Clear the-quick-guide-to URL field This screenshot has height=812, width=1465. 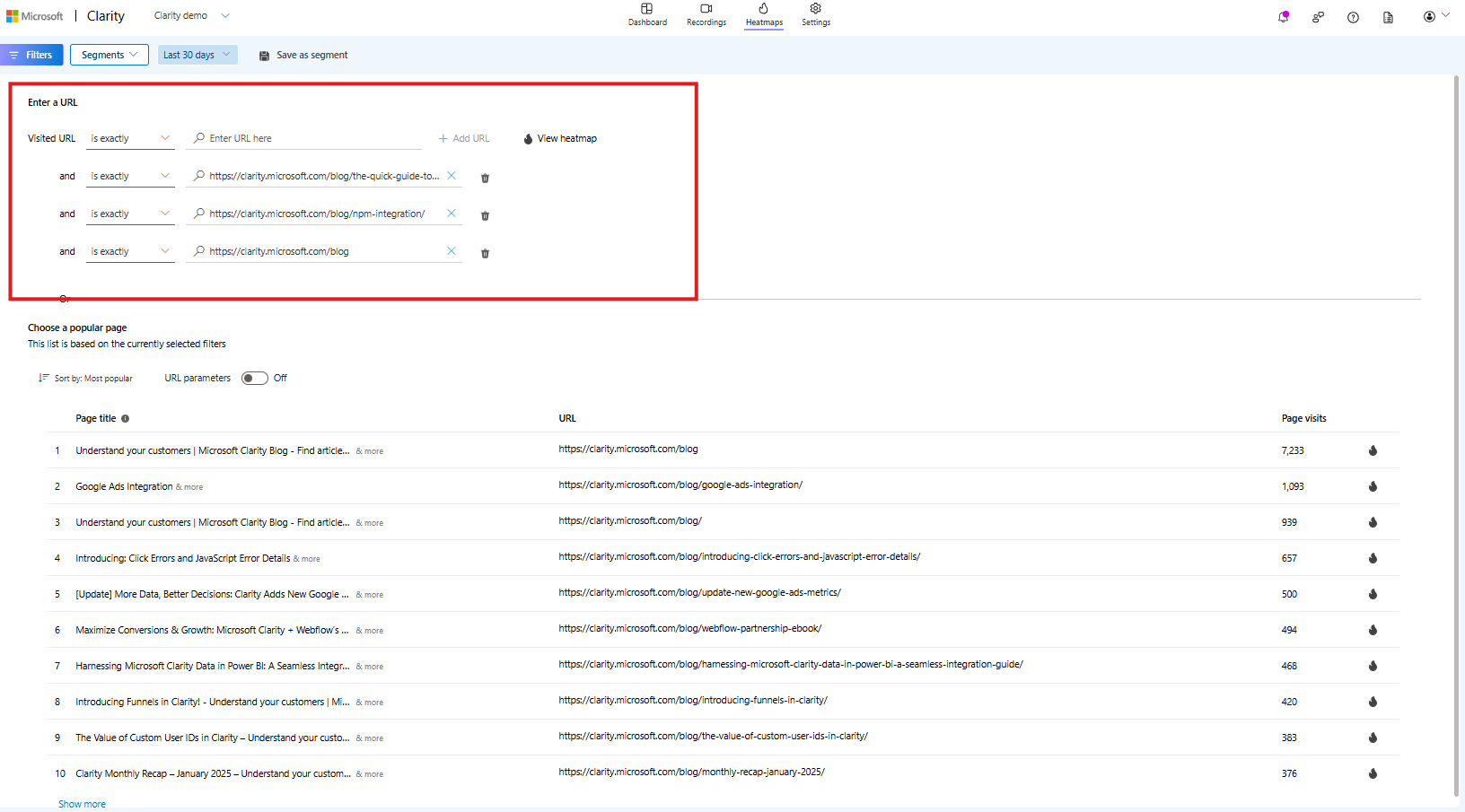click(x=452, y=176)
